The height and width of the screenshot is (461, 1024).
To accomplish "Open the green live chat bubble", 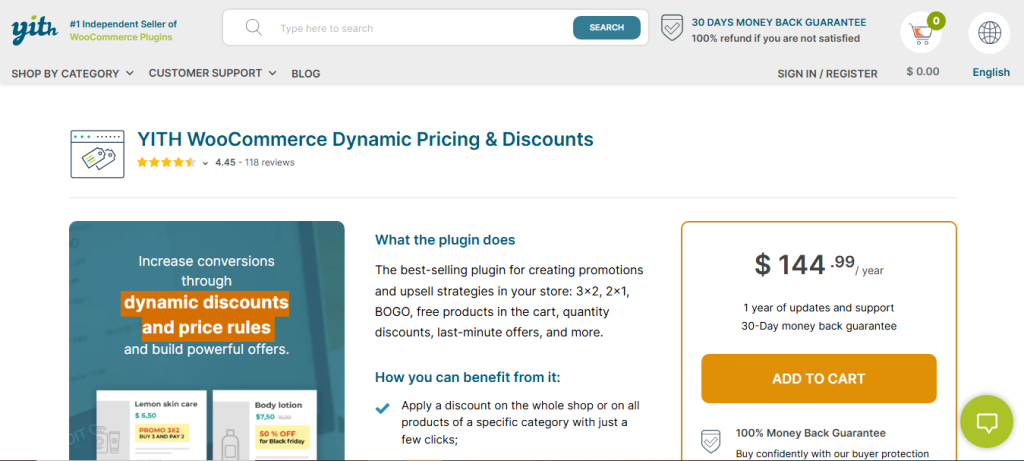I will click(x=987, y=421).
